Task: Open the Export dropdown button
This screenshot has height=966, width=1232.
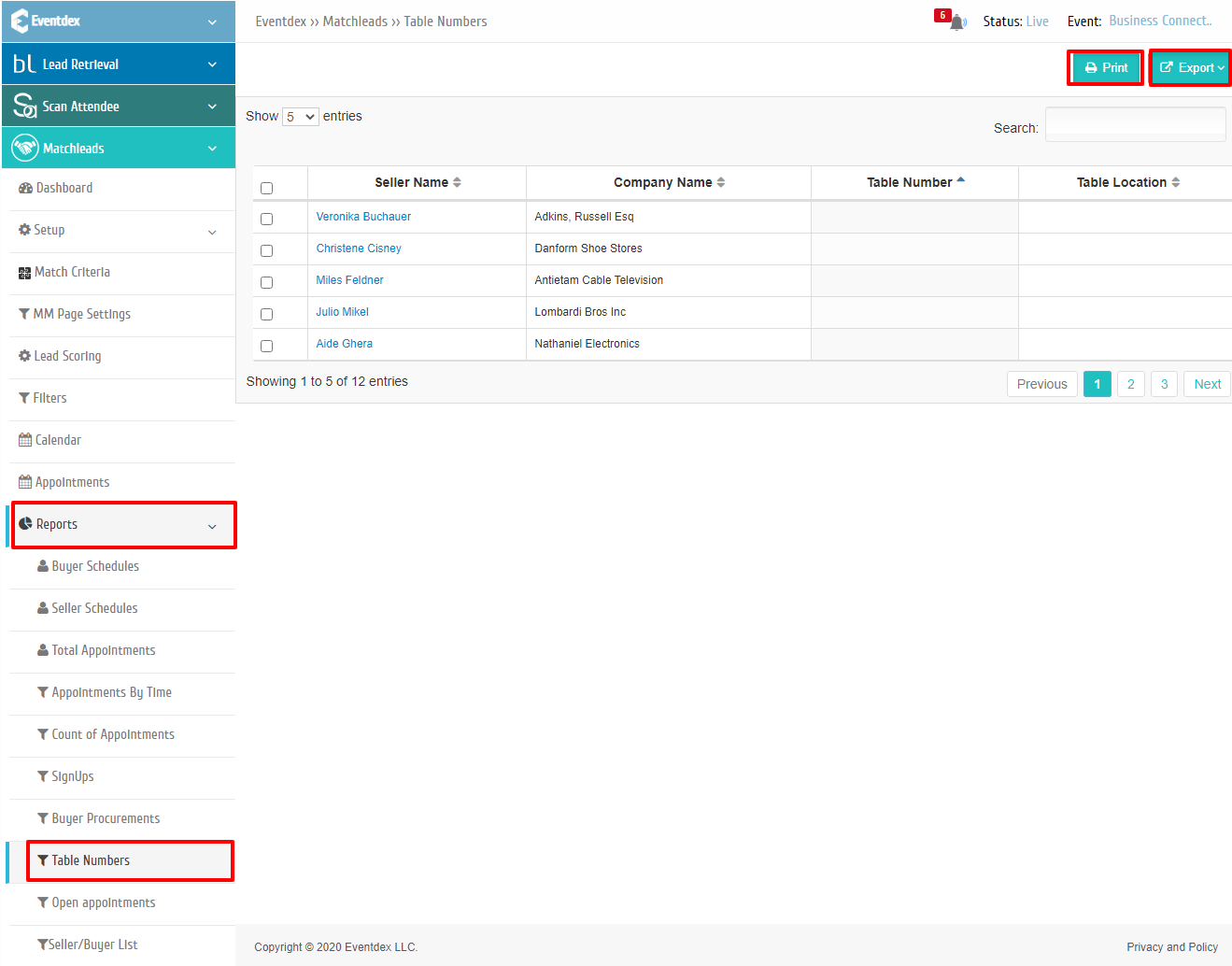Action: [x=1191, y=67]
